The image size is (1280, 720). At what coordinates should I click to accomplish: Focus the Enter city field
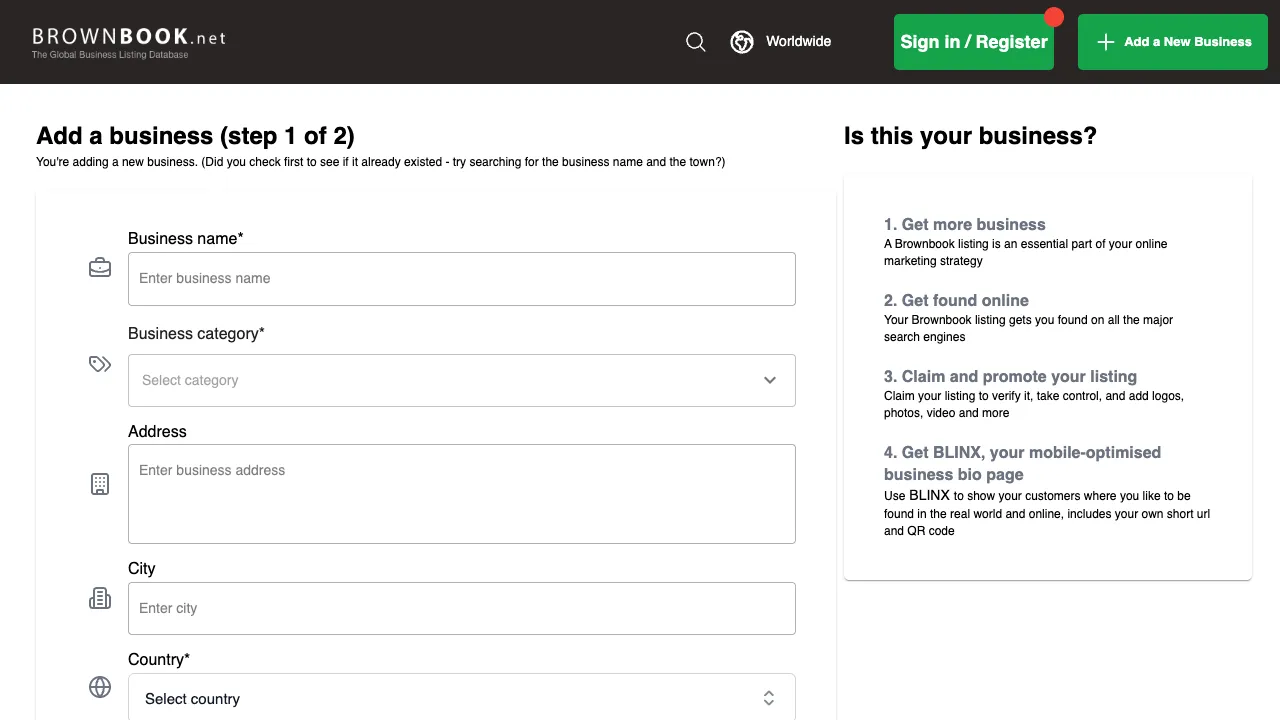click(x=462, y=608)
